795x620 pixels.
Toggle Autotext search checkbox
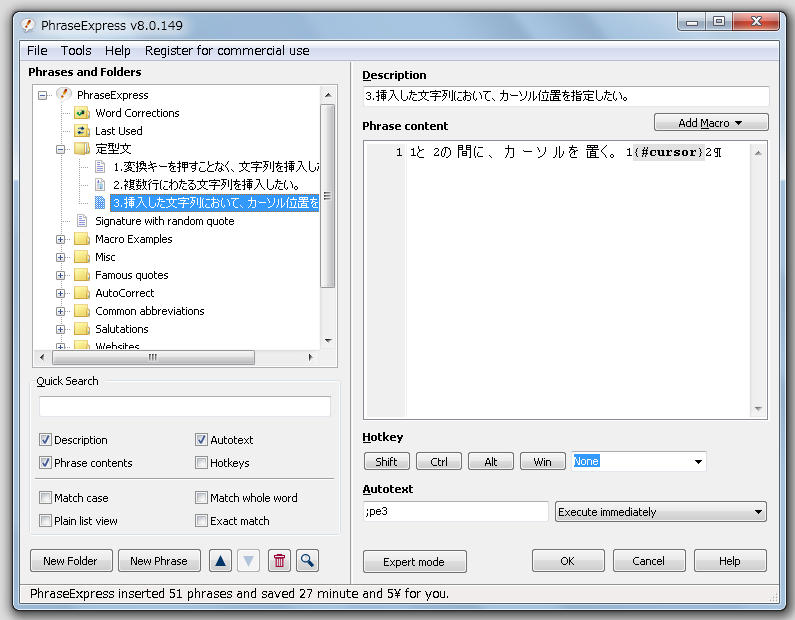pyautogui.click(x=201, y=440)
